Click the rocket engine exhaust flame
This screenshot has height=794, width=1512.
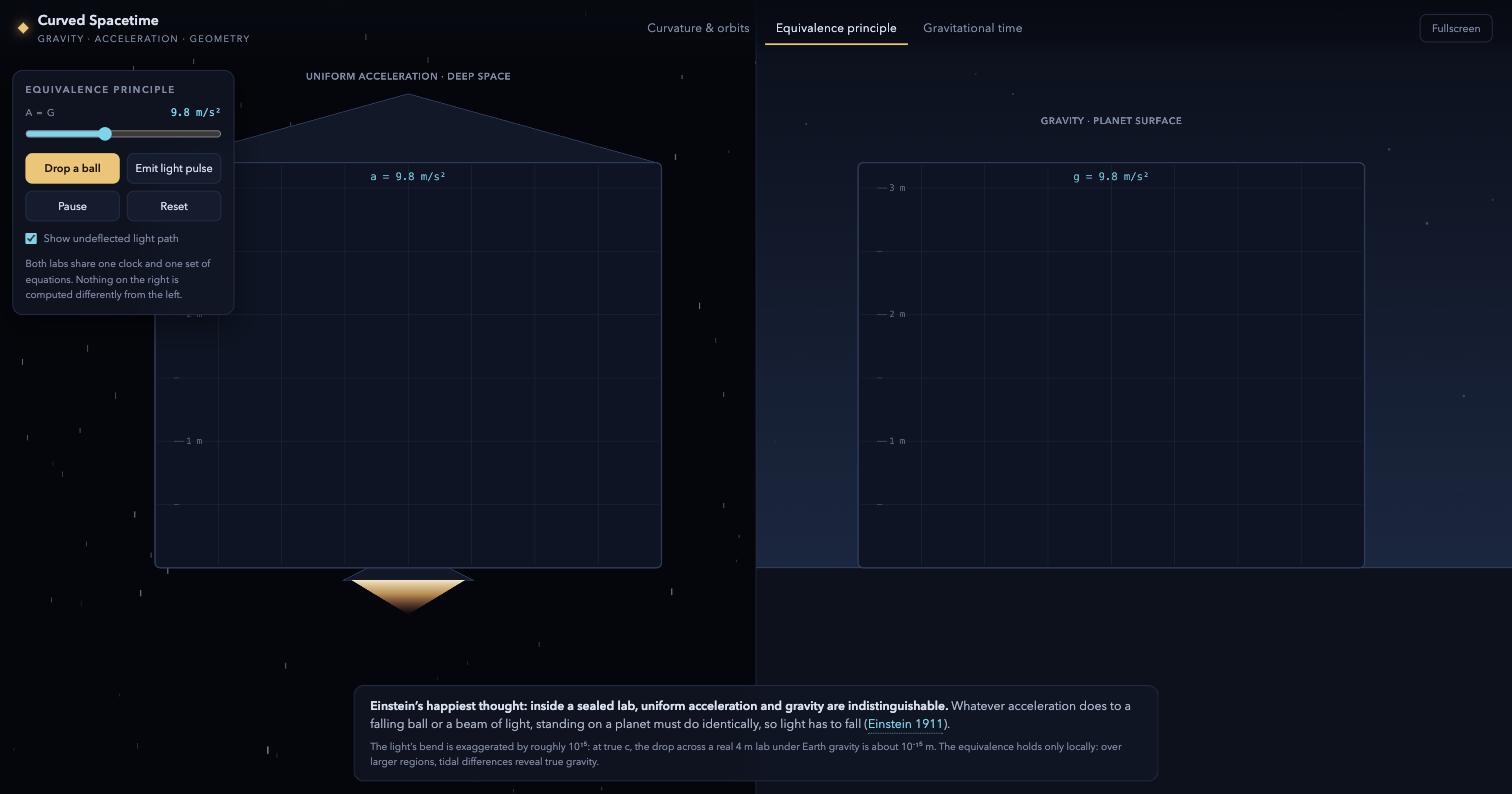coord(408,594)
